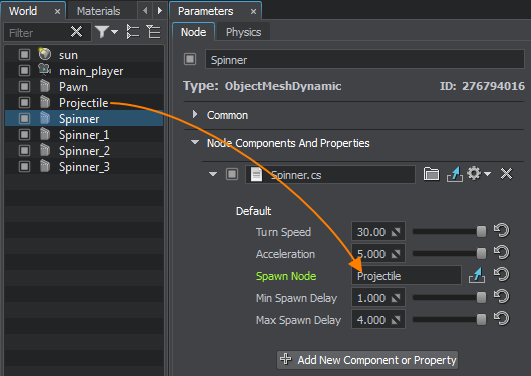The image size is (531, 376).
Task: Click select-node arrow icon beside Spawn Node field
Action: point(477,275)
